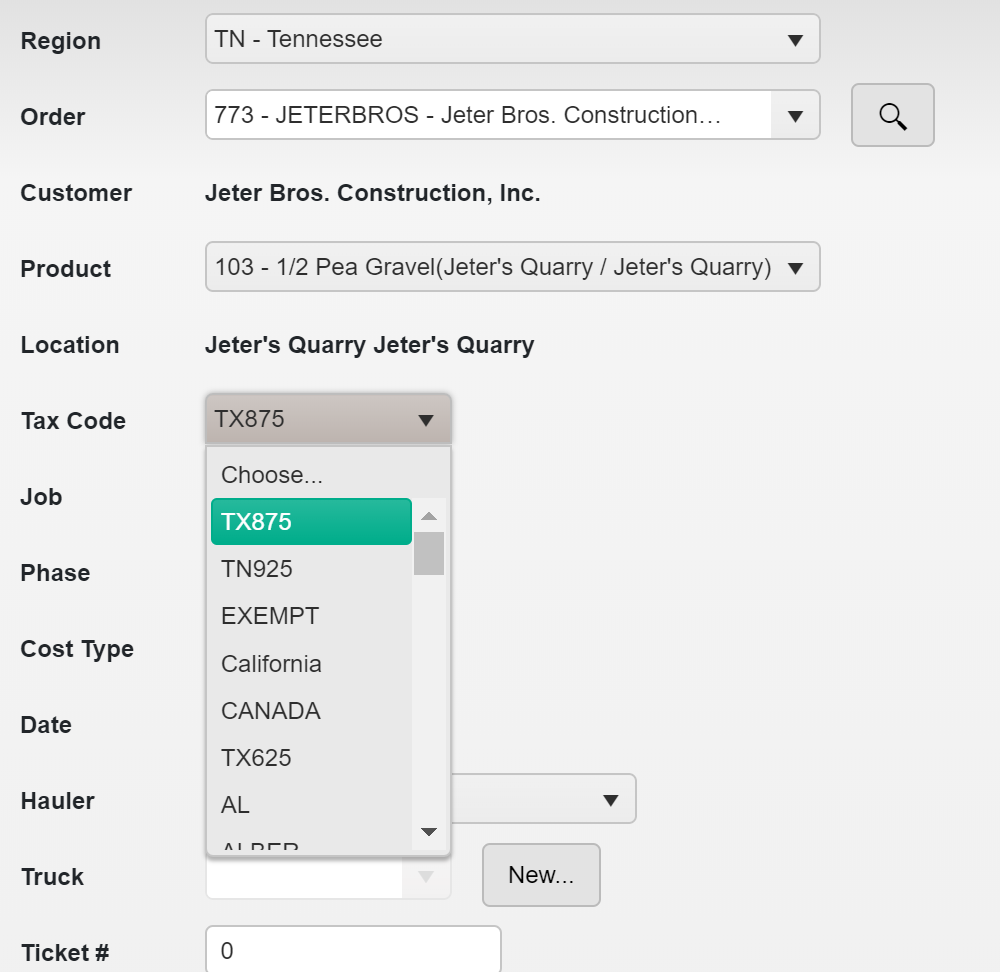Select California in the list

(271, 664)
